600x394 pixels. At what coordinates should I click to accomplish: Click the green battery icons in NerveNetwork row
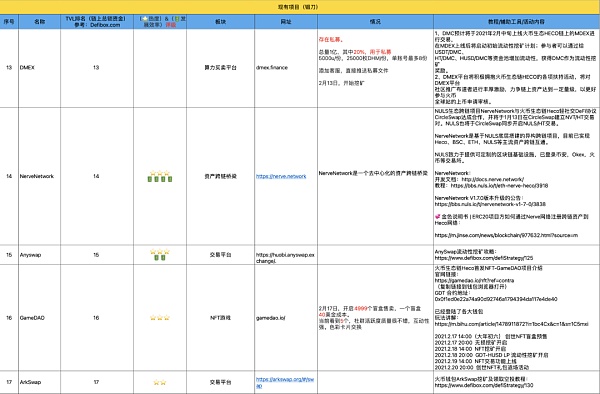160,179
